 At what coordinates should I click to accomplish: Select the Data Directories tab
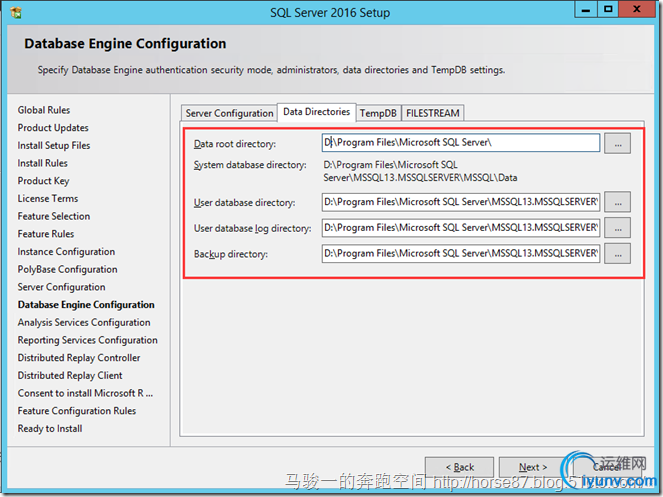pyautogui.click(x=316, y=112)
